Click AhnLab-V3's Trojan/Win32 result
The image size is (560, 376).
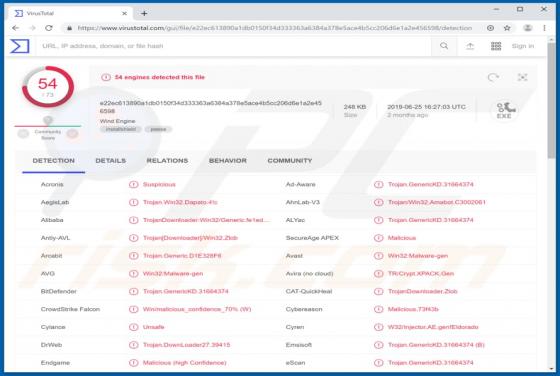(x=437, y=202)
